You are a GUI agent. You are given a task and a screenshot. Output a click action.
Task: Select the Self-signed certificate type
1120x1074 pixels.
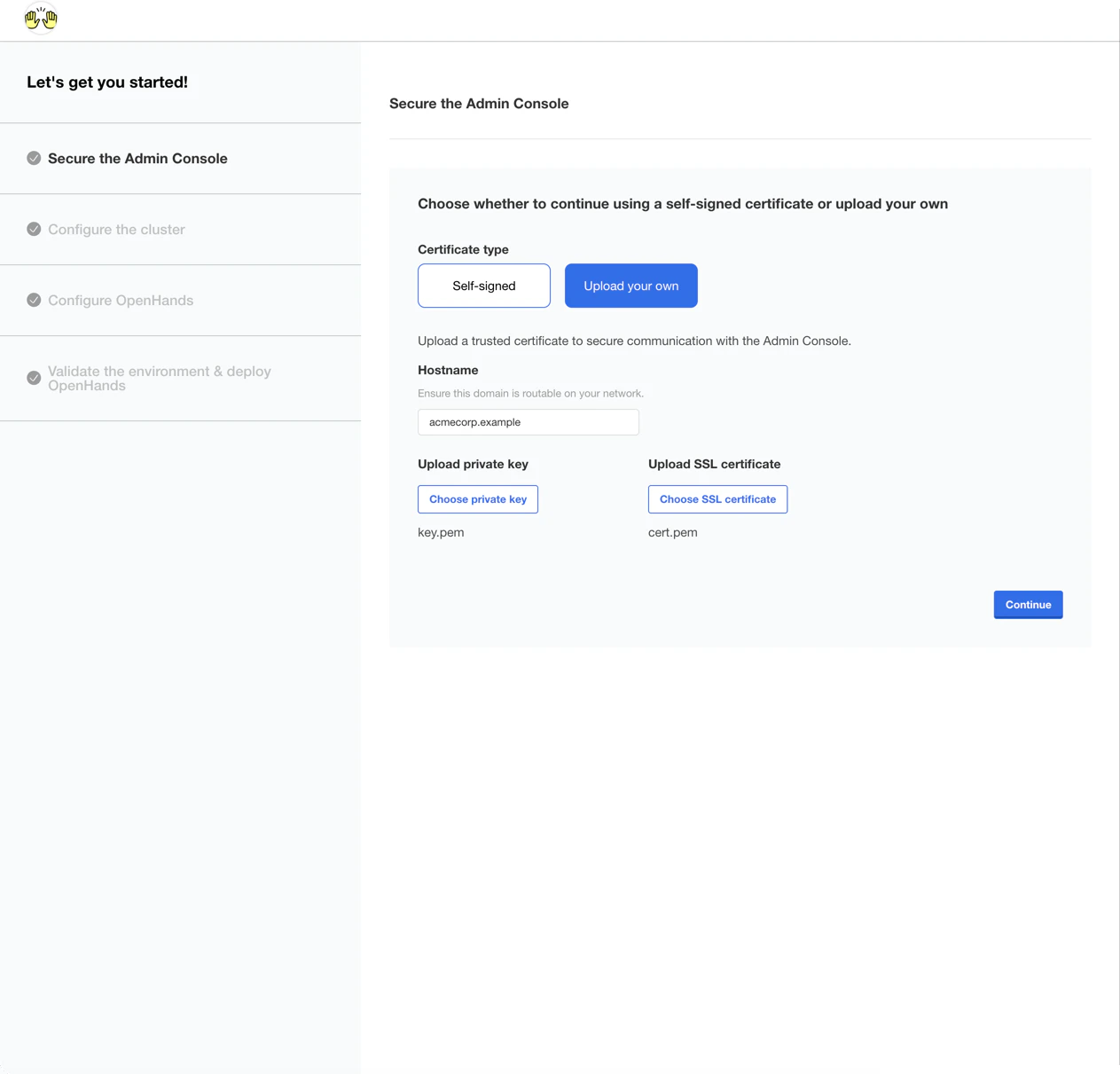[483, 286]
